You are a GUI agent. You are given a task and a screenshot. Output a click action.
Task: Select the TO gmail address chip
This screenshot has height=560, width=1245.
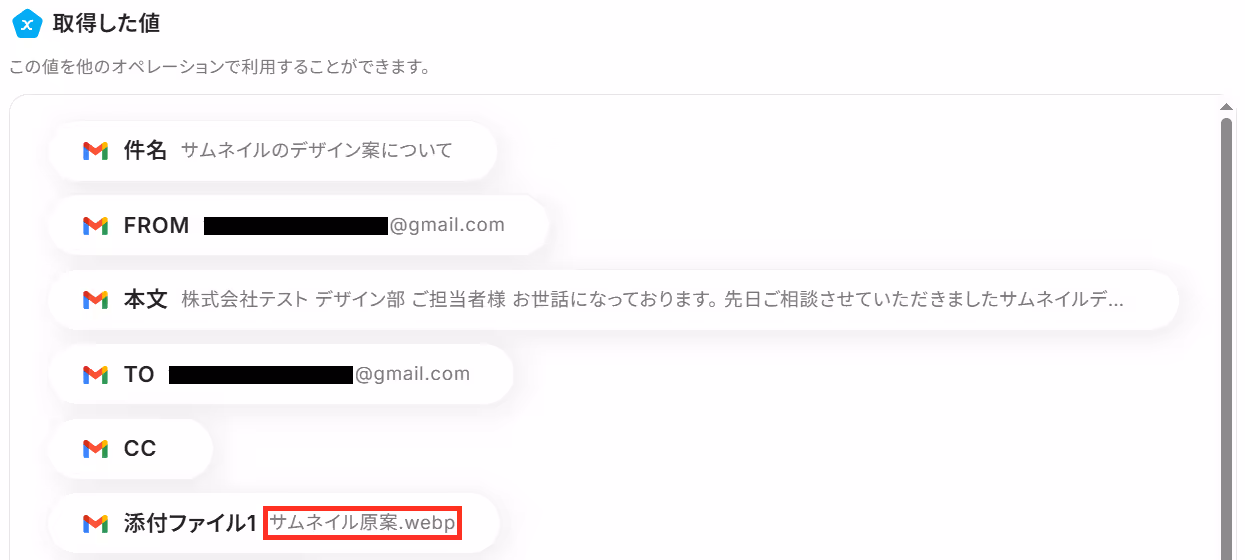tap(281, 375)
